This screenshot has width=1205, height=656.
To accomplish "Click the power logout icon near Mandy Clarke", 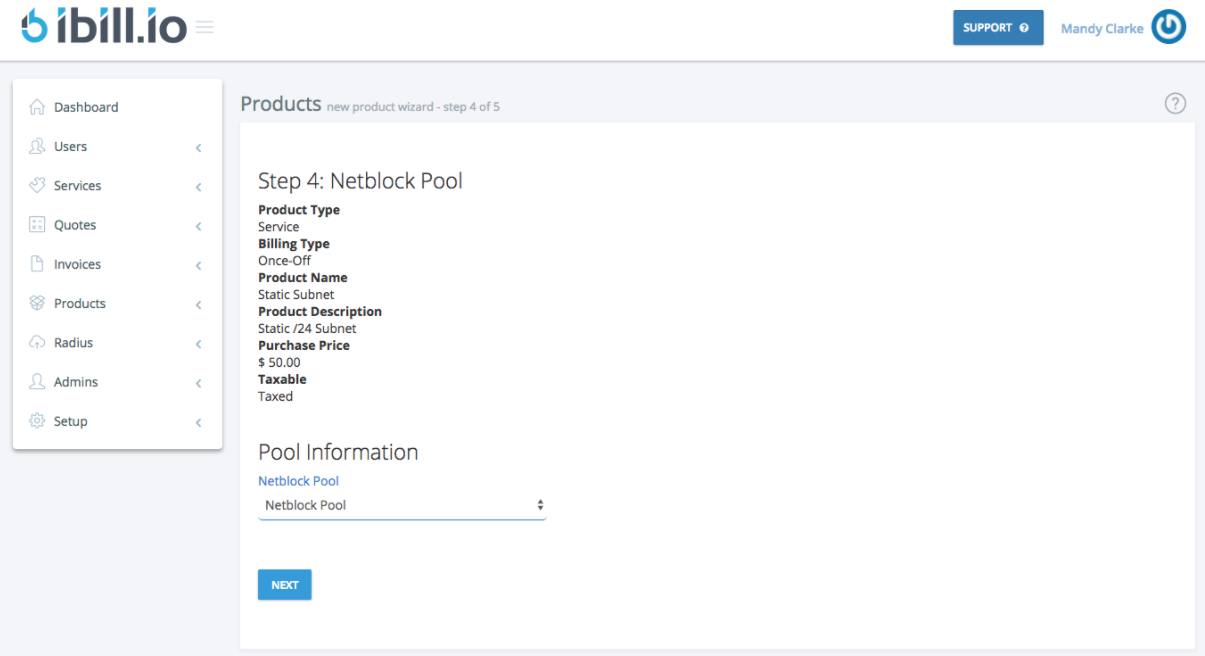I will click(1169, 27).
